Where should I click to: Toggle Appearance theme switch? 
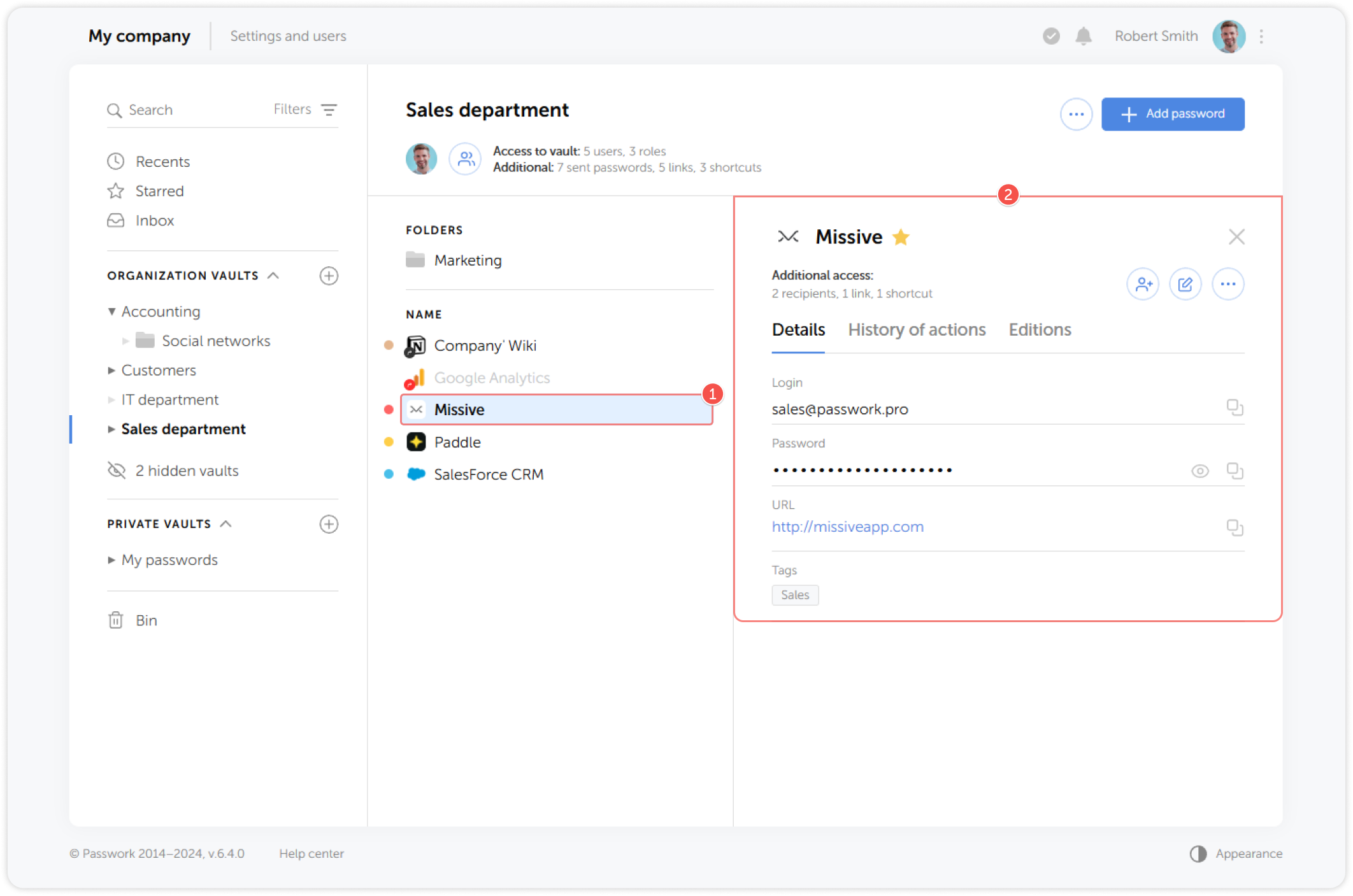click(1198, 853)
